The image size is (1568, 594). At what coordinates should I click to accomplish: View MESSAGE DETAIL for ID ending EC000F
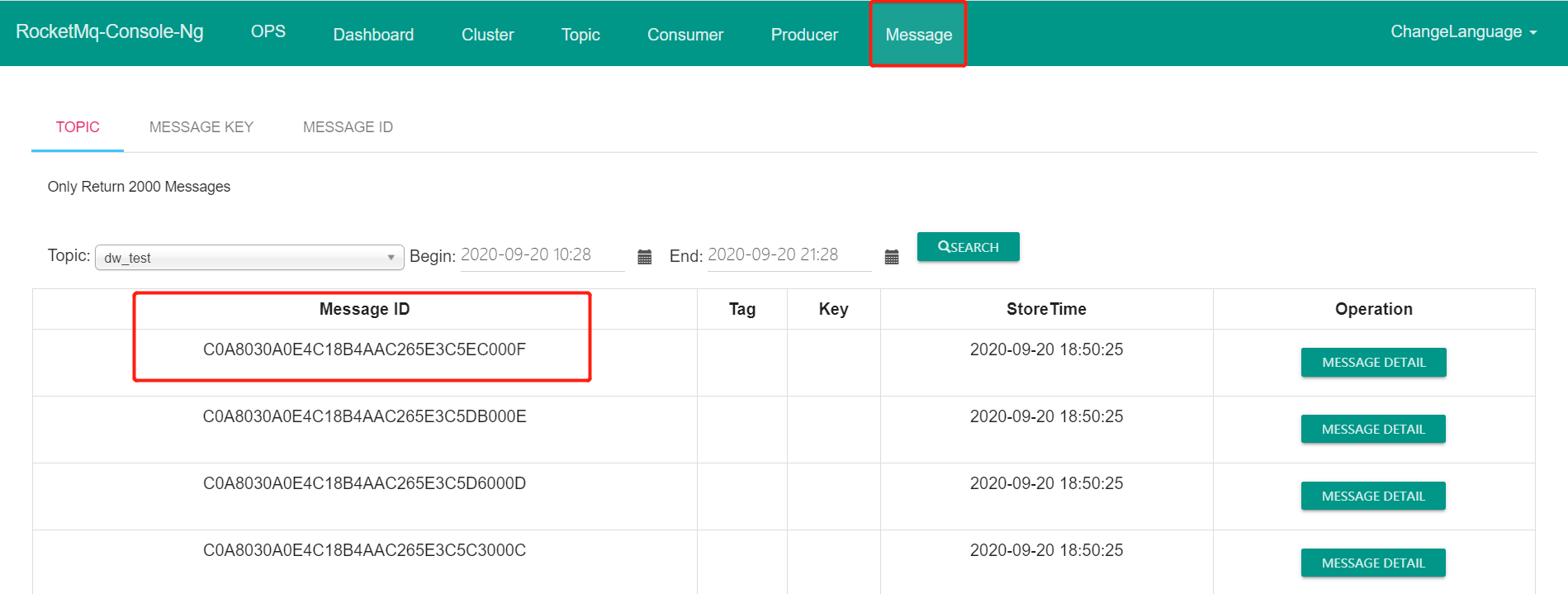[1373, 363]
